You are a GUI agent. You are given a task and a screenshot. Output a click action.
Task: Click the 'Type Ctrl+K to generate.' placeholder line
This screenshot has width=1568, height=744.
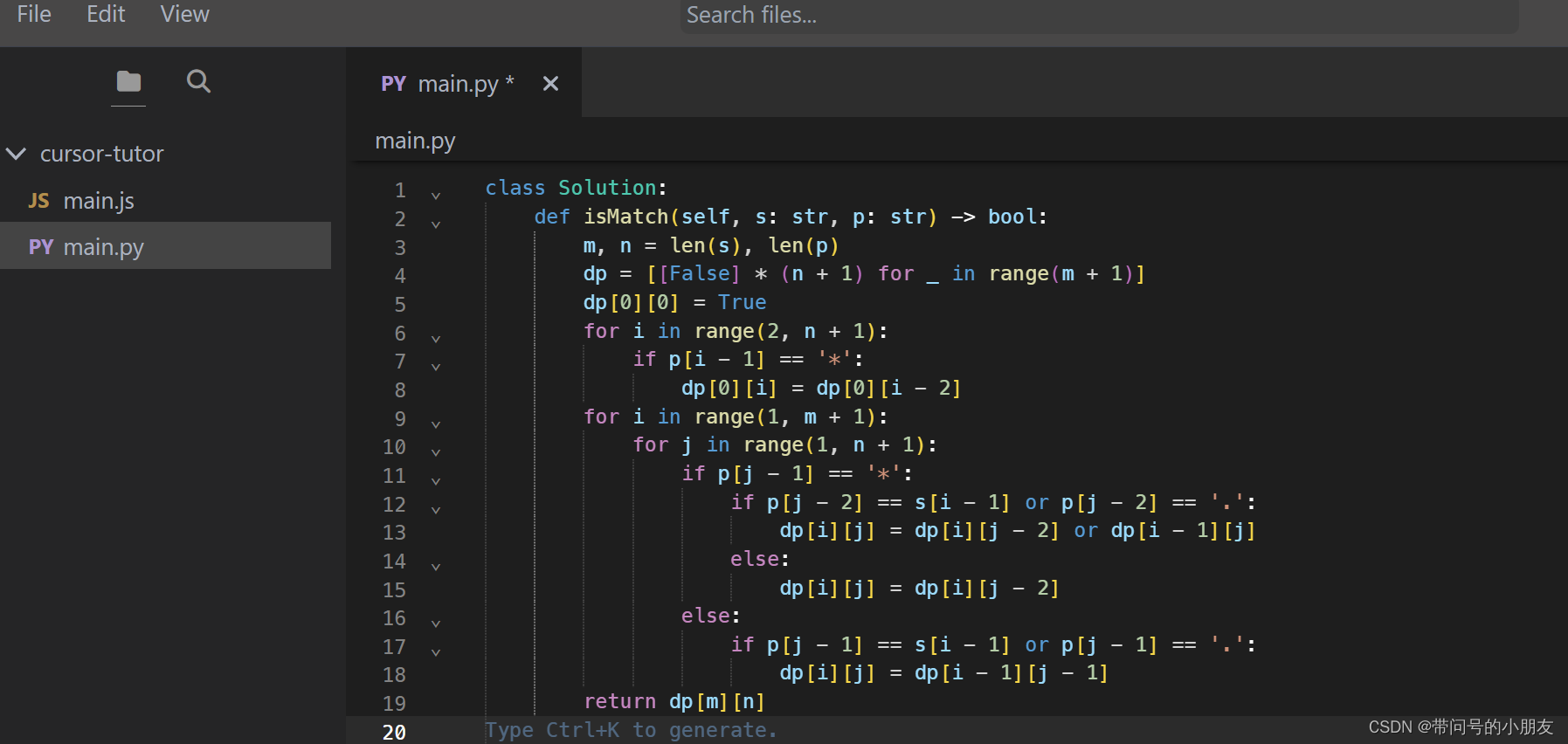631,730
